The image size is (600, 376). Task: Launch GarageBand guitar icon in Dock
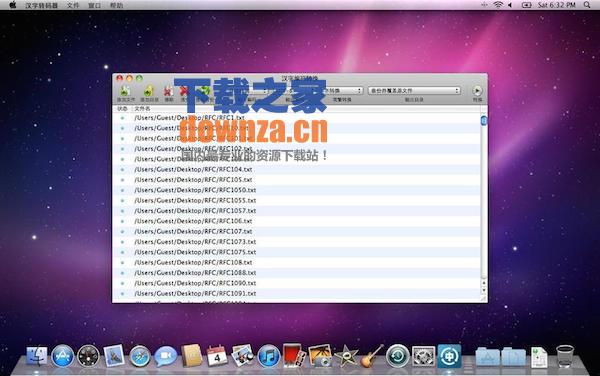372,356
